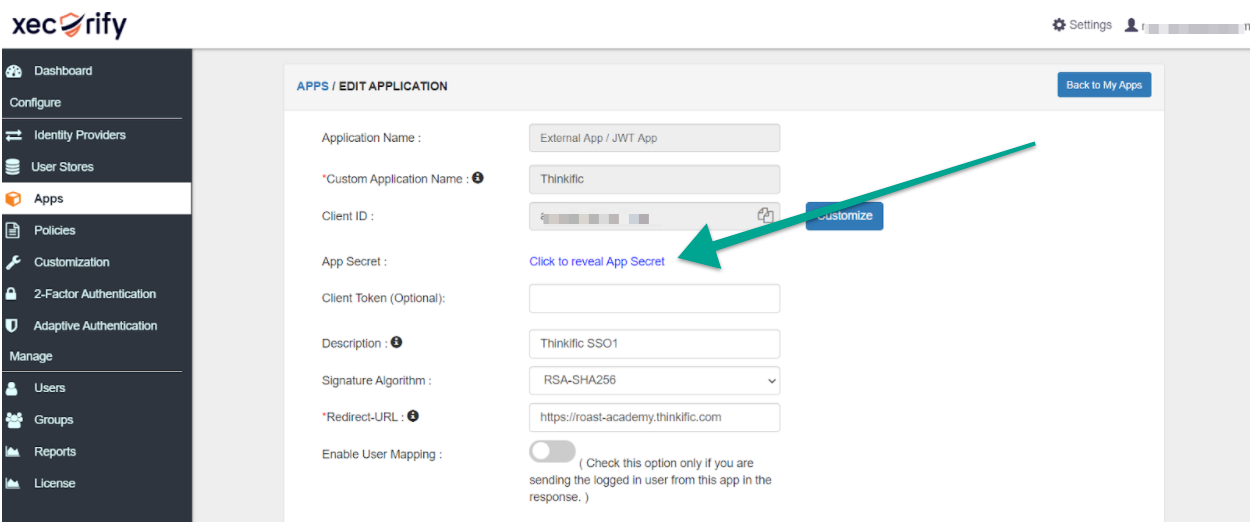
Task: Click Custom Application Name field Thinkific
Action: pyautogui.click(x=654, y=179)
